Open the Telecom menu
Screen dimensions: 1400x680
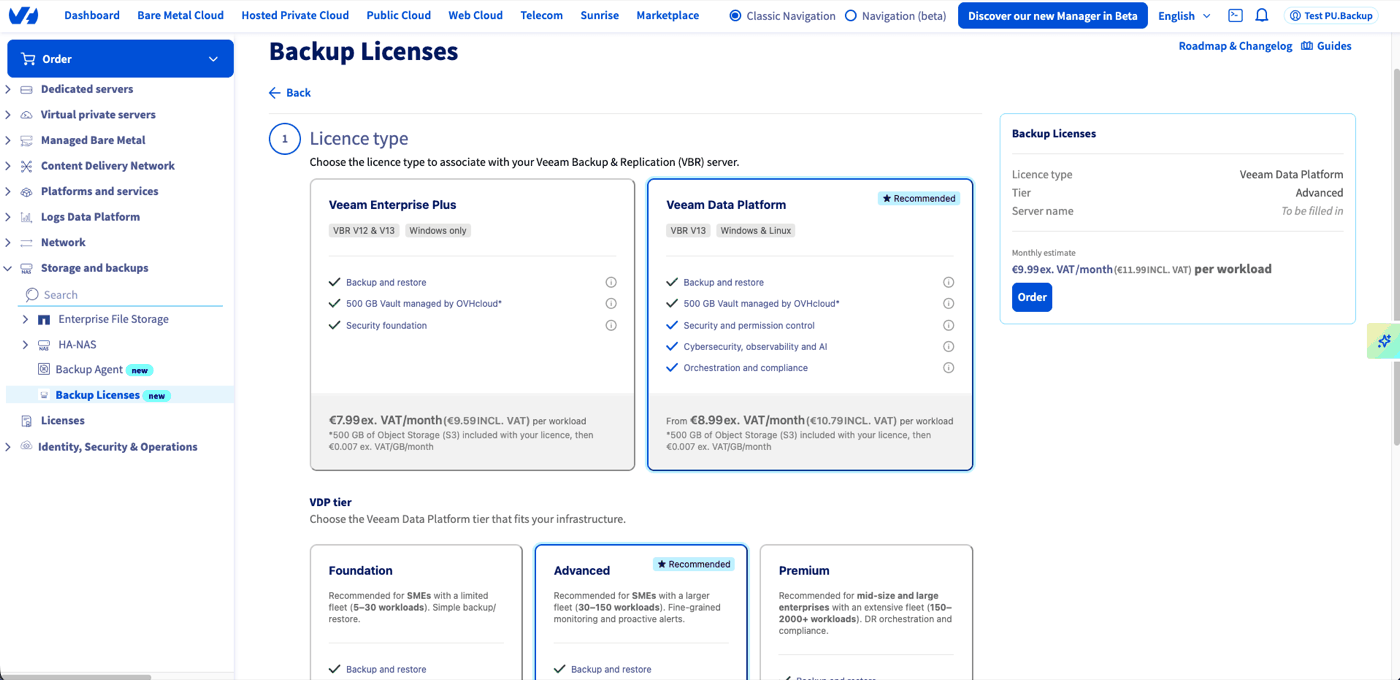(x=542, y=16)
